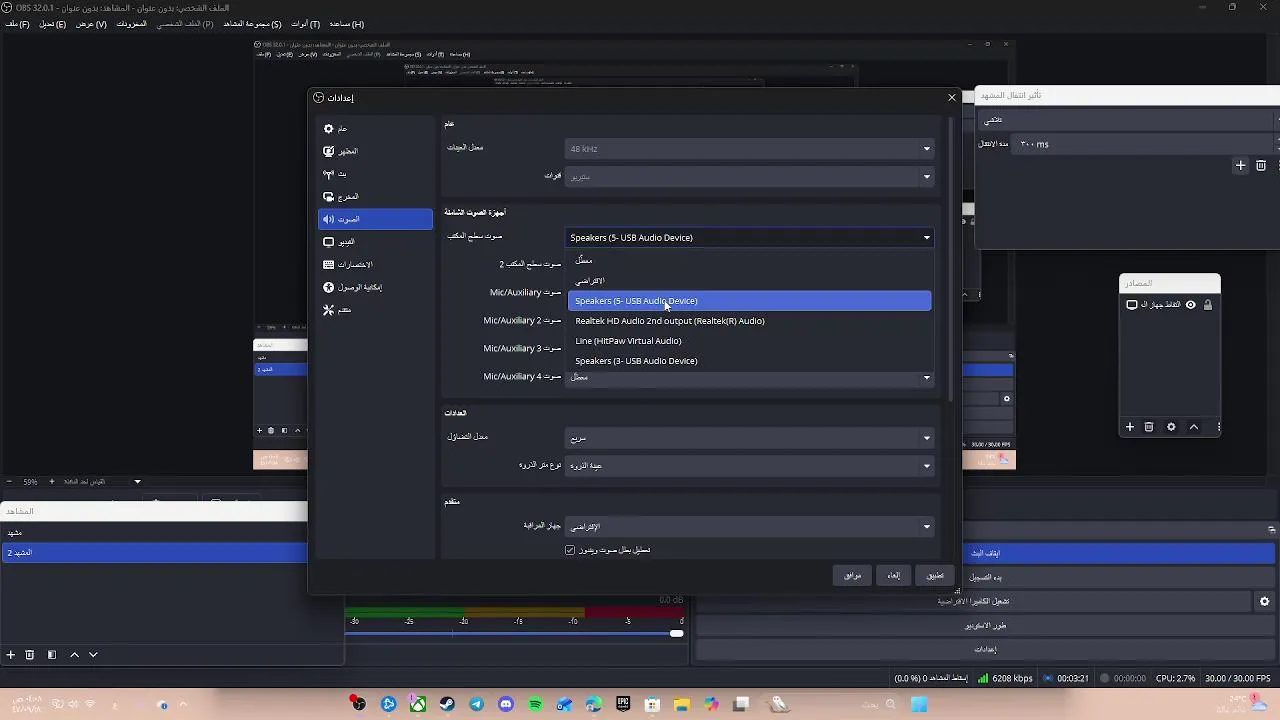Move scene up in Scenes panel

pos(74,655)
